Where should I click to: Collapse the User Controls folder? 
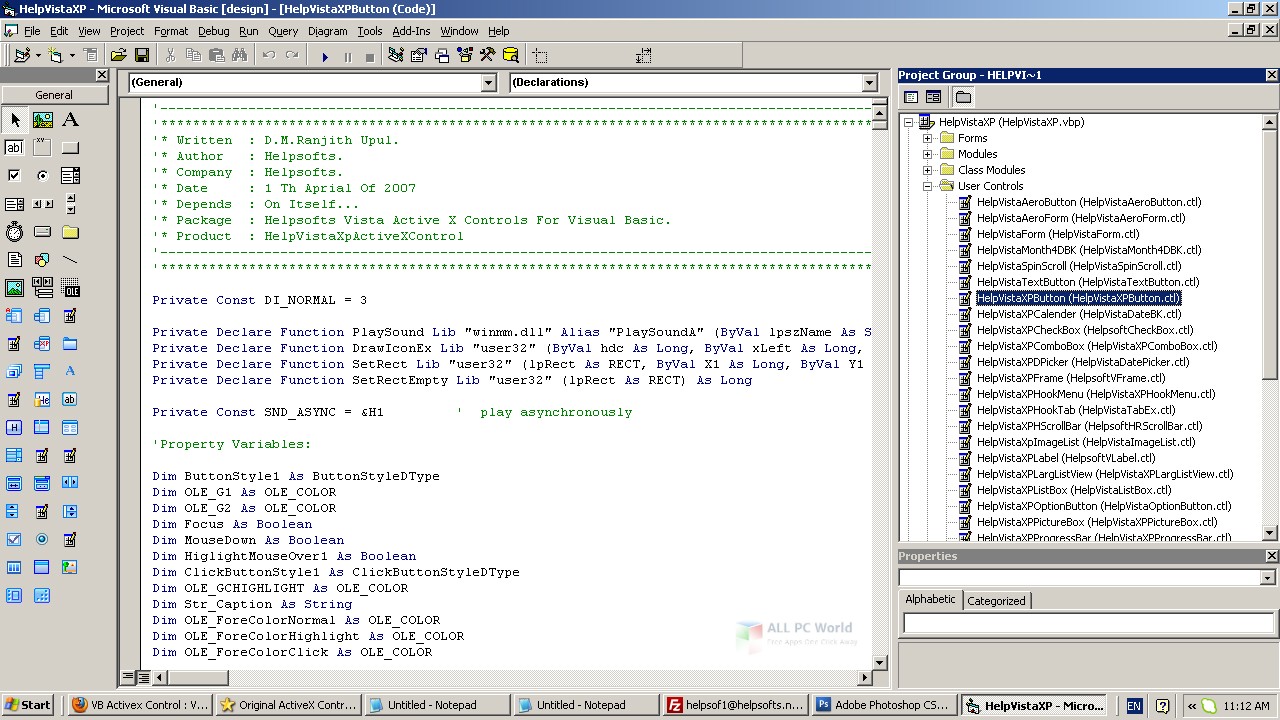click(x=927, y=186)
